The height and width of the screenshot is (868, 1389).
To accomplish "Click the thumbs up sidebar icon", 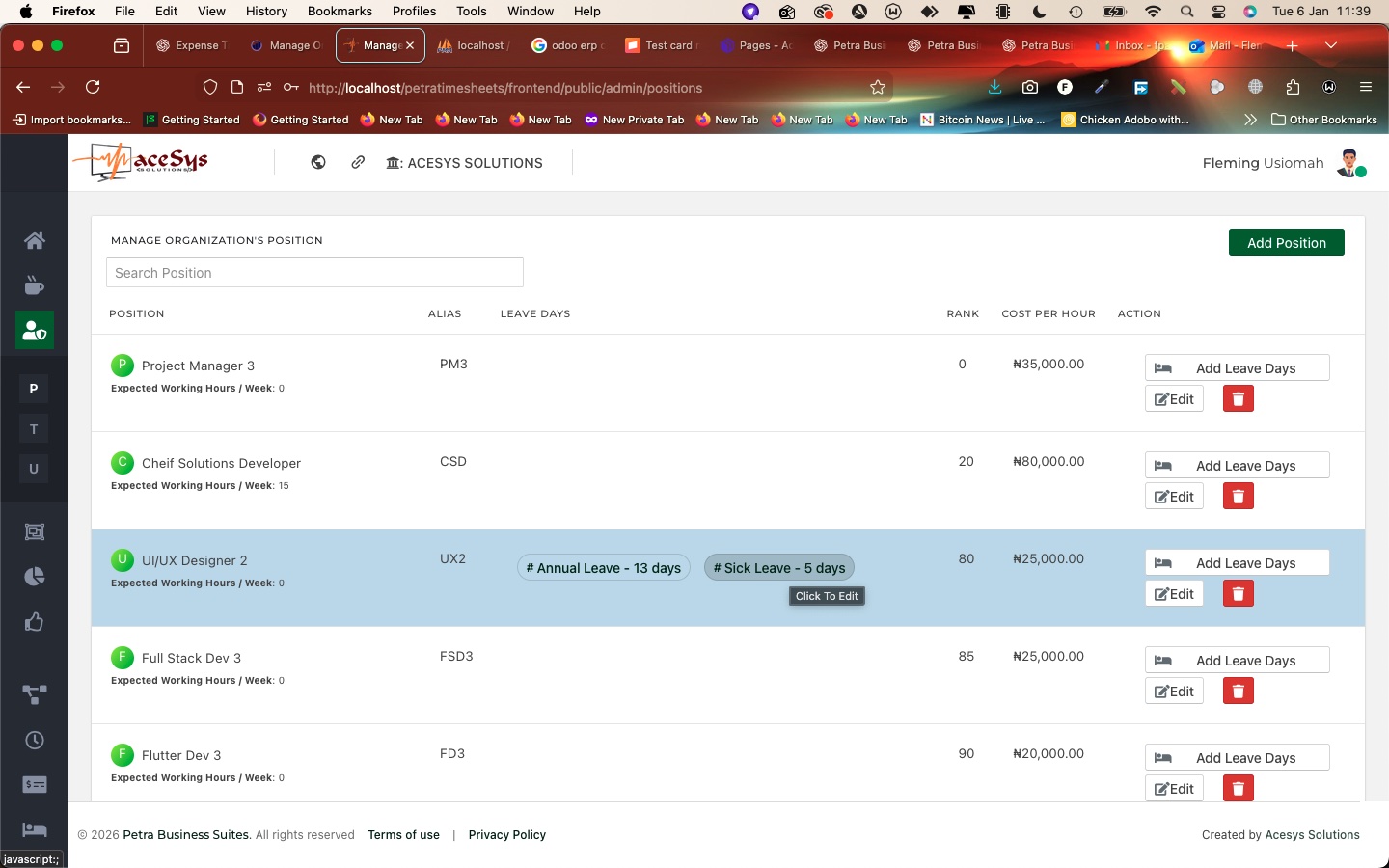I will click(35, 622).
